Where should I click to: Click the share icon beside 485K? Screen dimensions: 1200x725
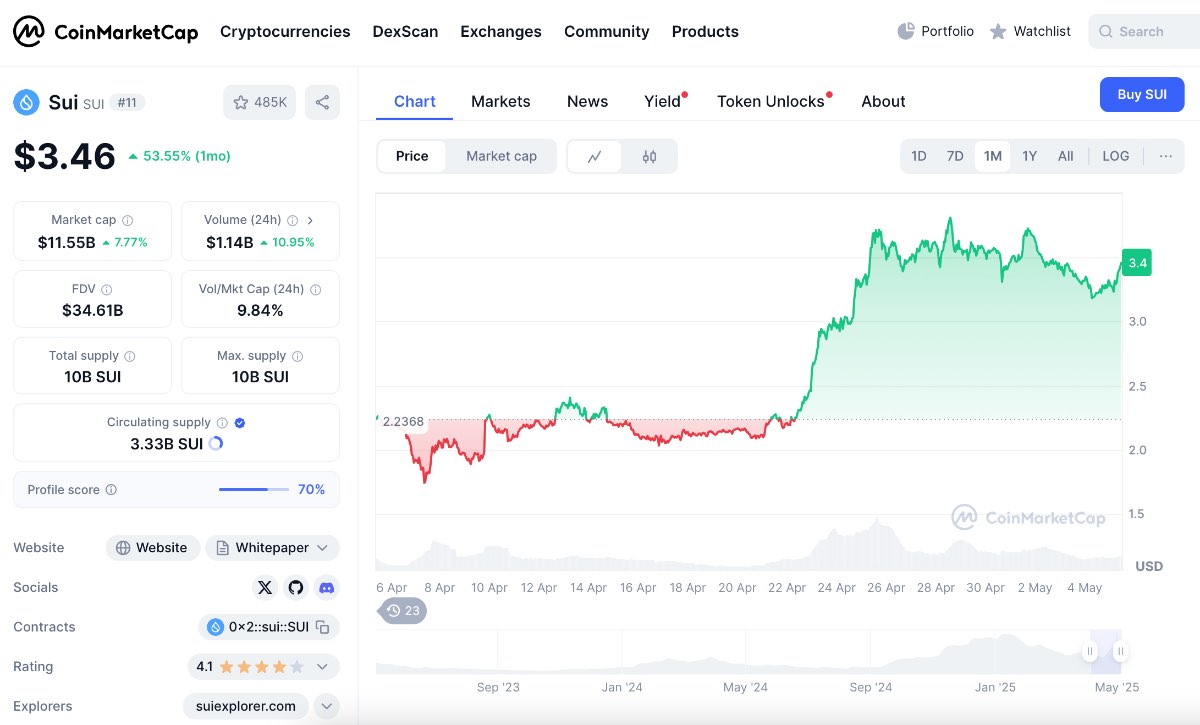(x=322, y=102)
